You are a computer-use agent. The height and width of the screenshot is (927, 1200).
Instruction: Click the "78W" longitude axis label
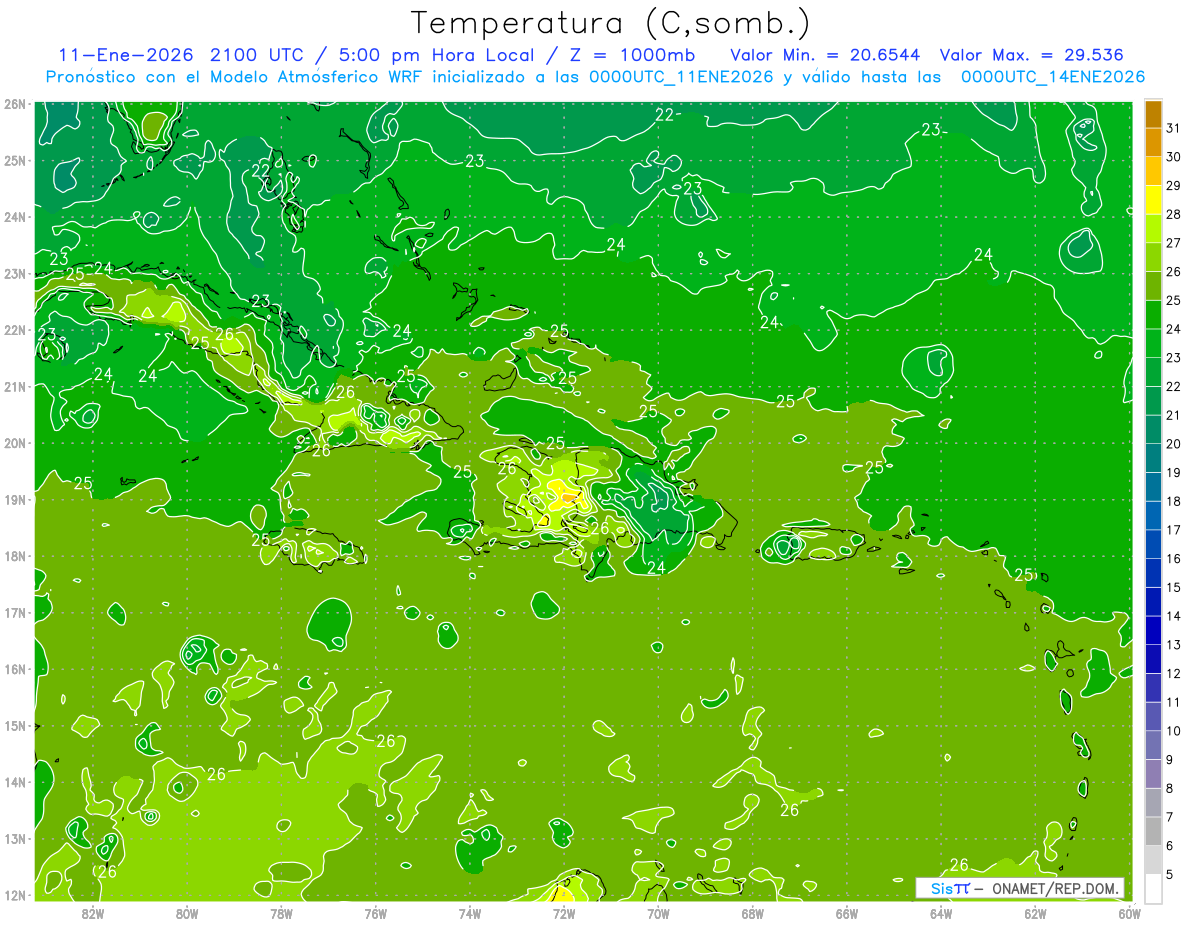281,914
